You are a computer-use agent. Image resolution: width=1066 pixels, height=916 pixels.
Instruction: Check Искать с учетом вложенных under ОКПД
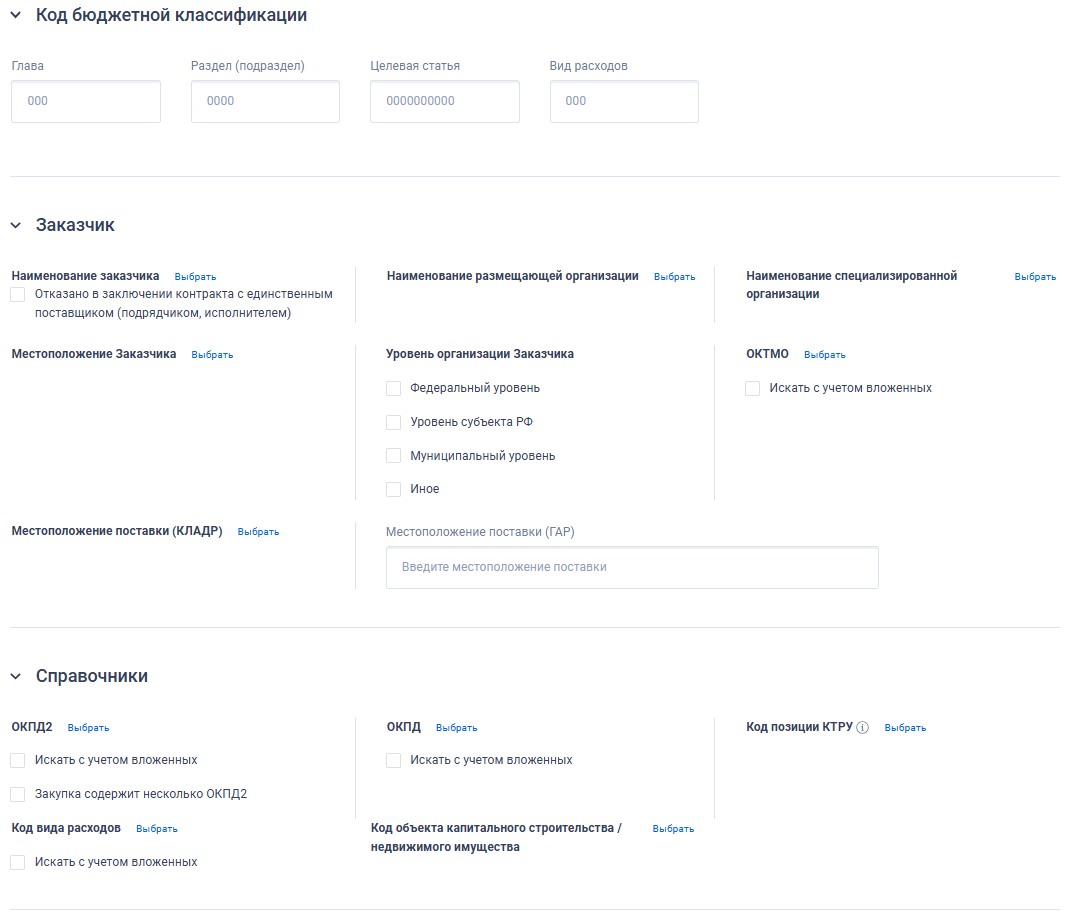(x=394, y=760)
